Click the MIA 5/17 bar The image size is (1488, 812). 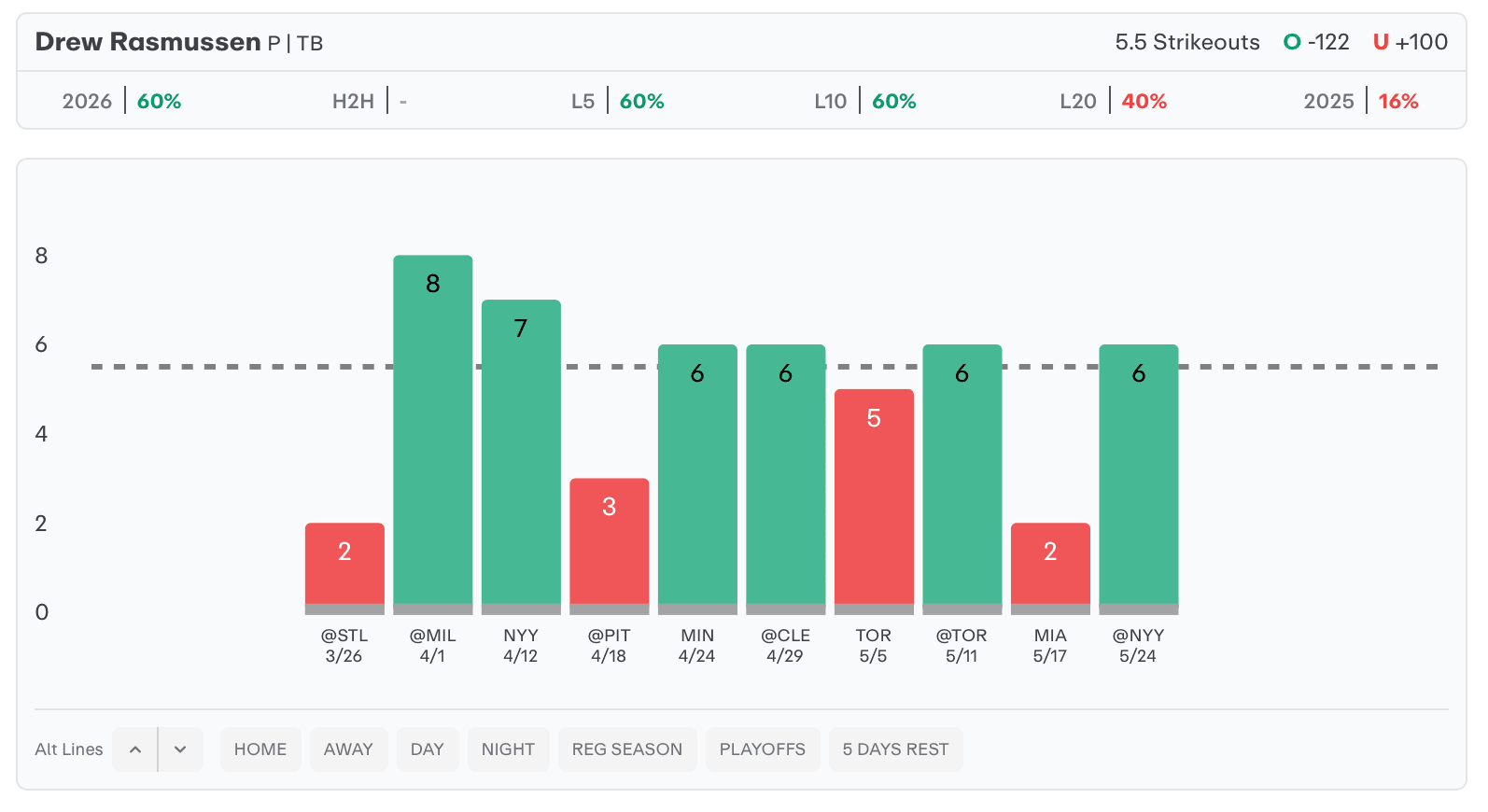pos(1050,568)
